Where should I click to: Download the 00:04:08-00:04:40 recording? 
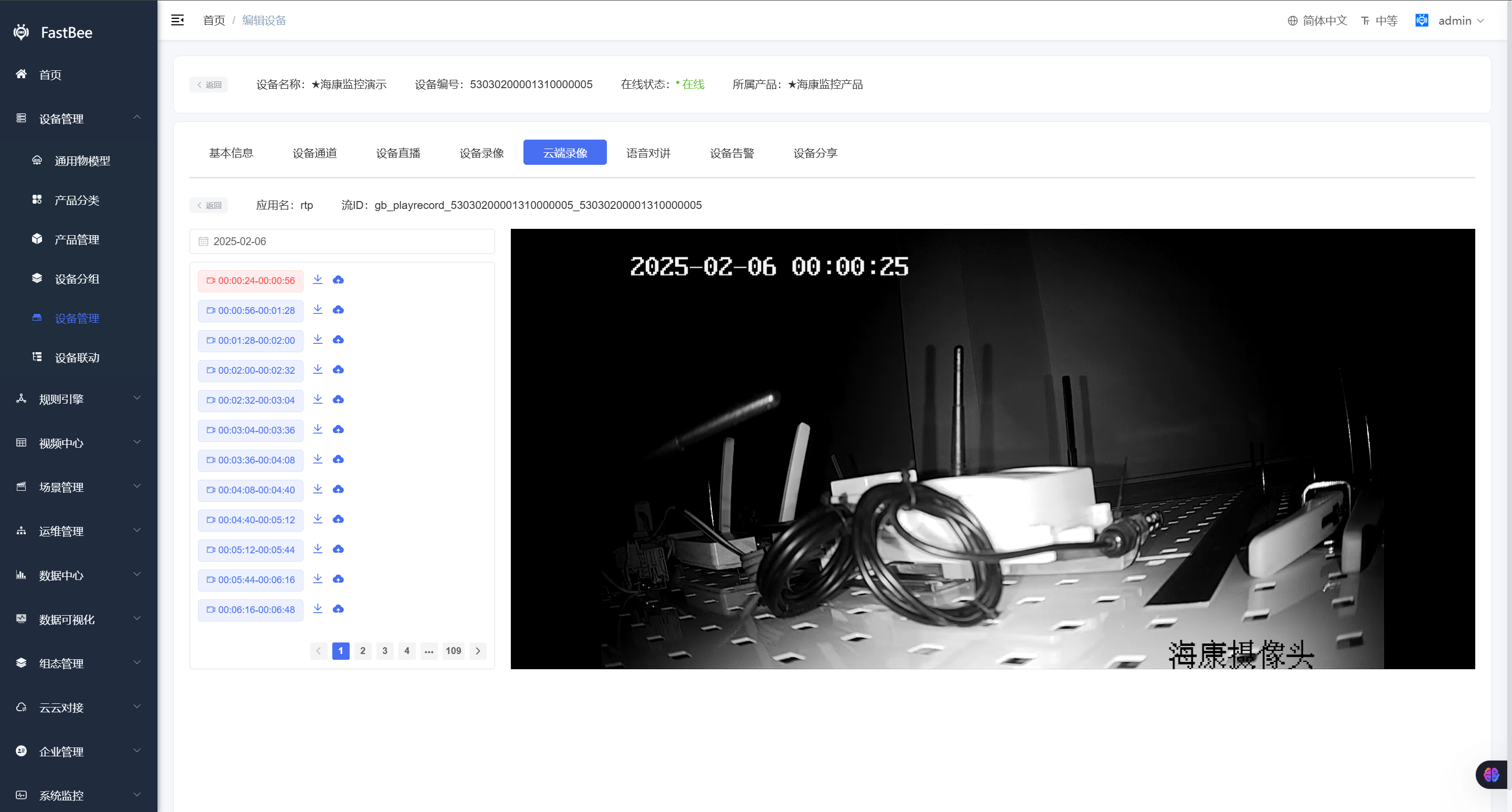click(318, 489)
